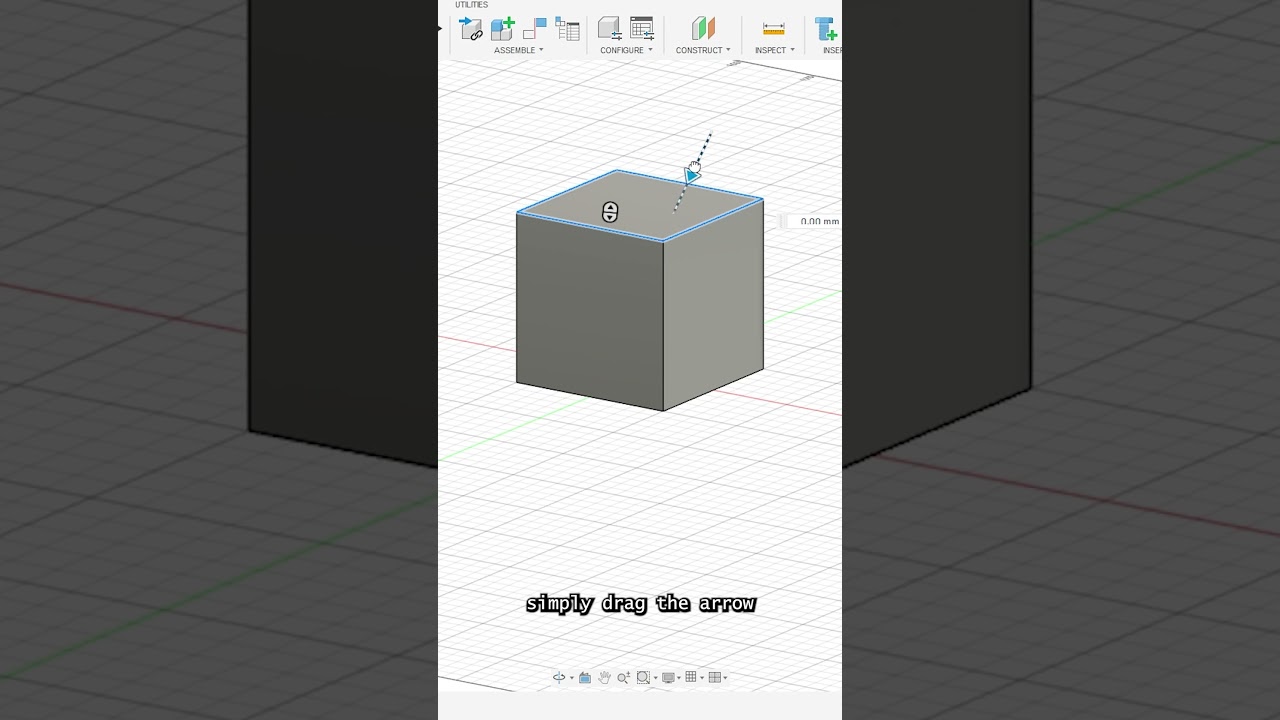Viewport: 1280px width, 720px height.
Task: Select the Zoom magnifier tool
Action: [x=623, y=677]
